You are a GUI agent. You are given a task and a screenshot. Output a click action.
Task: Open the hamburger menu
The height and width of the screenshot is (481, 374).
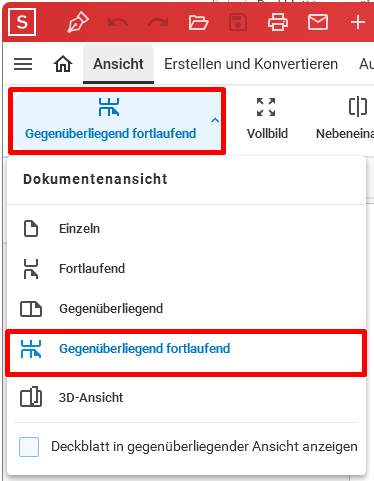pos(23,64)
